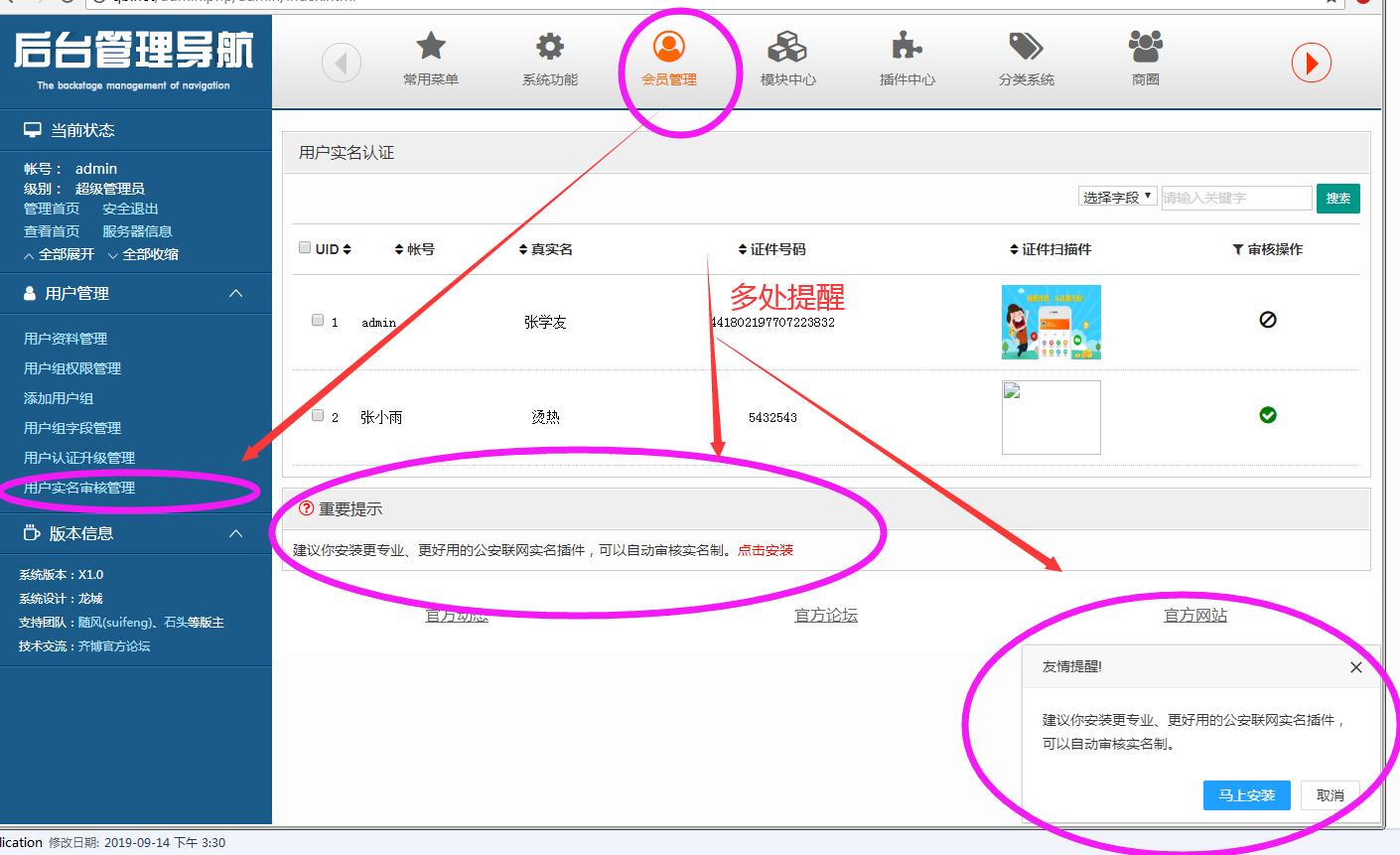Screen dimensions: 1400x855
Task: Open 系统功能 gear icon
Action: pos(549,48)
